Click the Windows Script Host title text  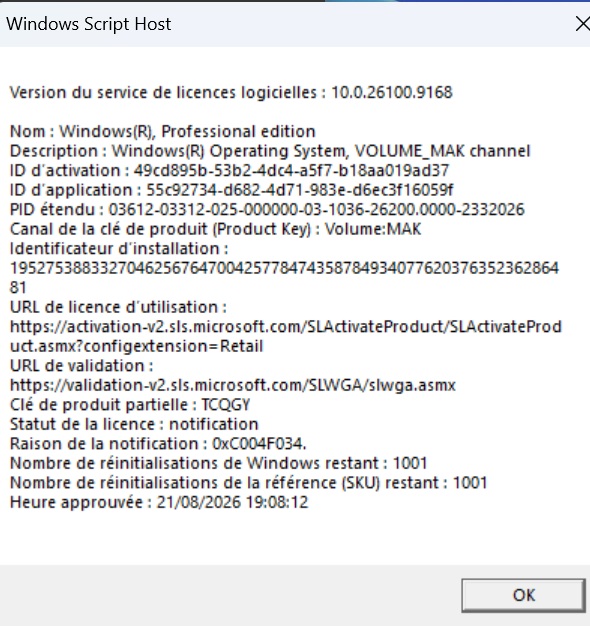[x=89, y=24]
